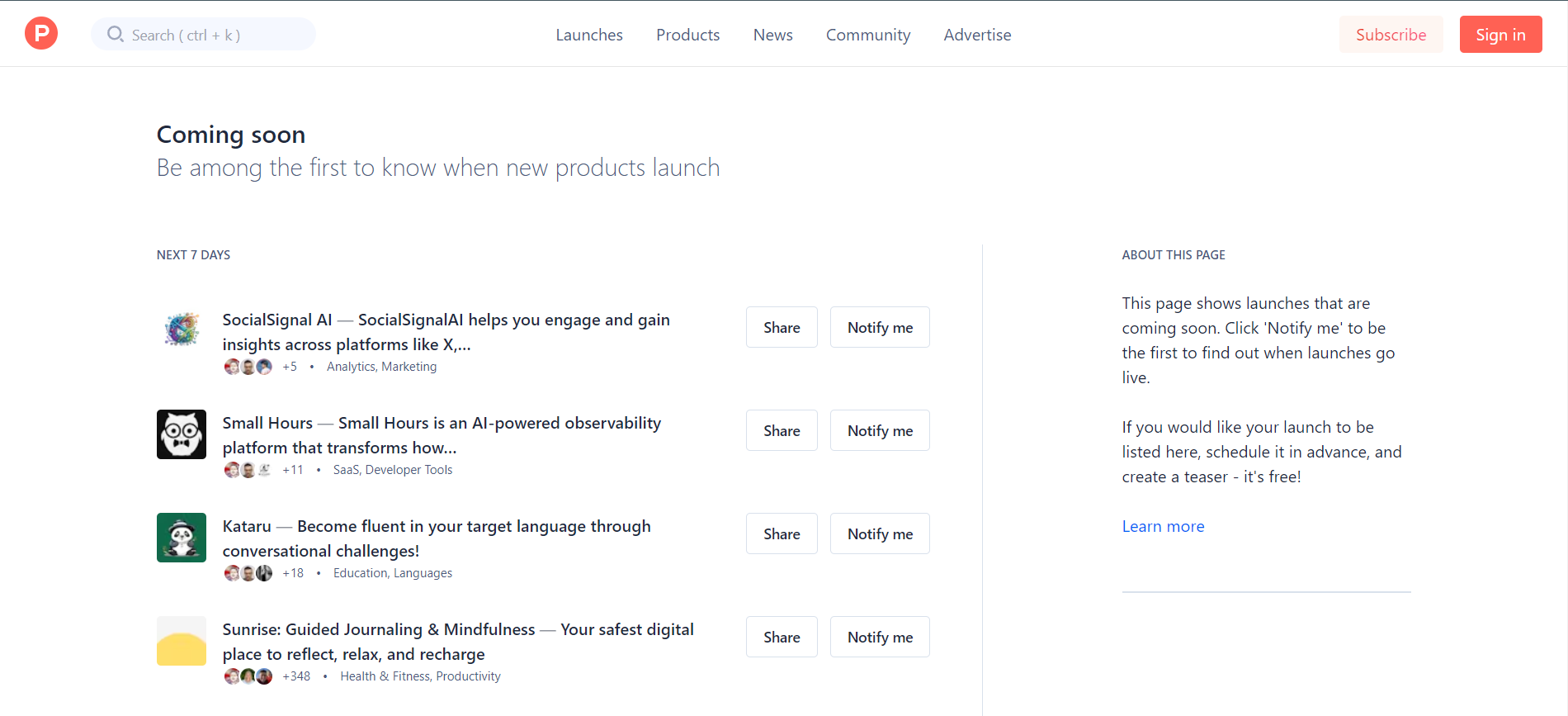Click the NEXT 7 DAYS heading
Image resolution: width=1568 pixels, height=716 pixels.
tap(193, 255)
